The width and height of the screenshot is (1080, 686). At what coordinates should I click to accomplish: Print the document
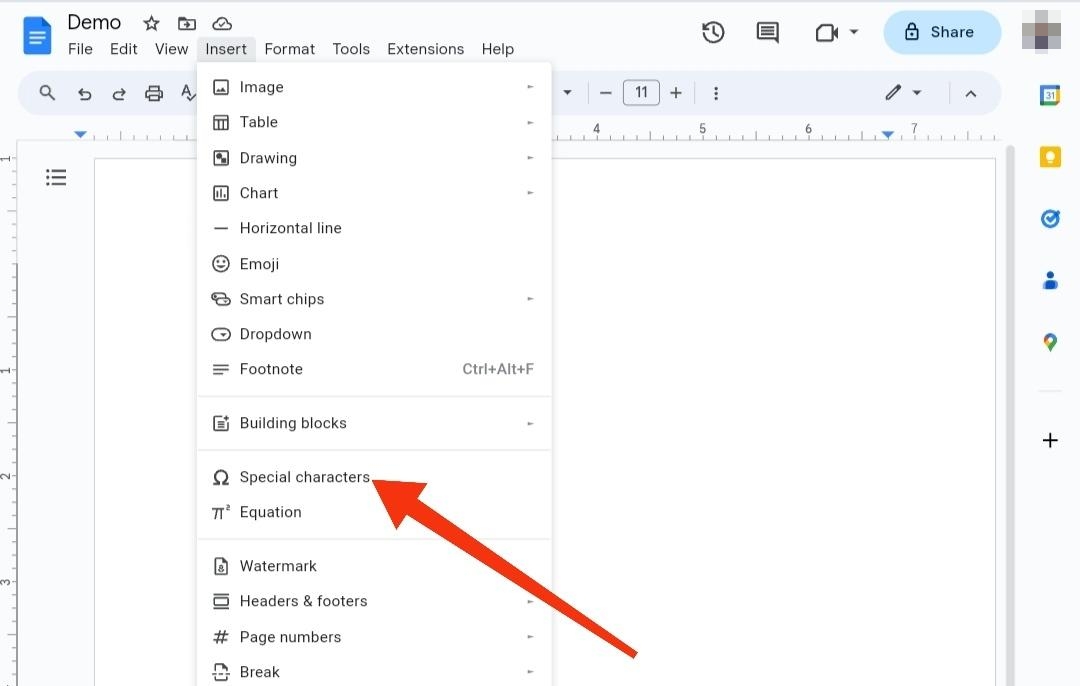[154, 92]
